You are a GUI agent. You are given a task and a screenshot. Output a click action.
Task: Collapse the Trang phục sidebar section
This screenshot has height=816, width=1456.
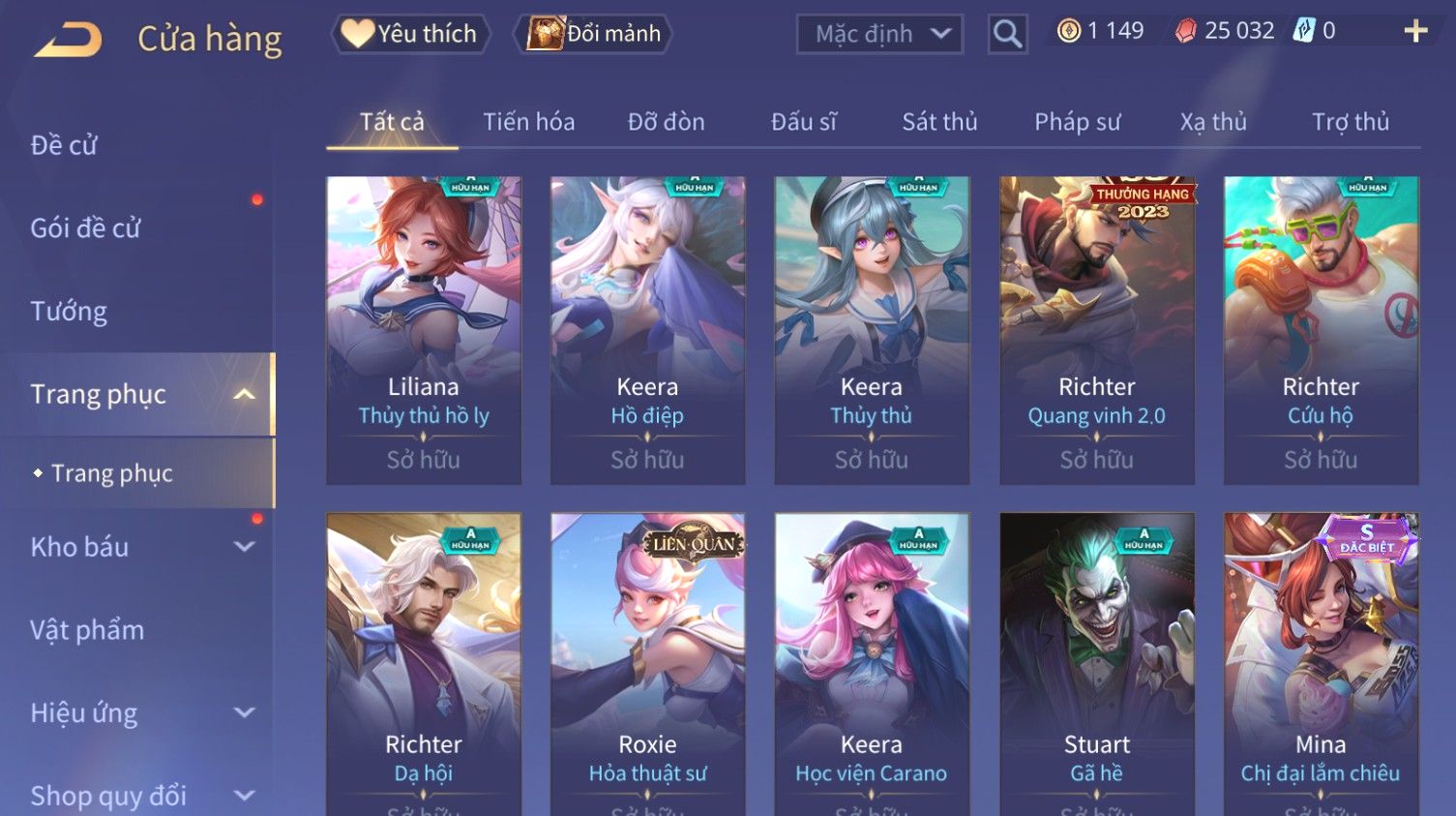[245, 394]
